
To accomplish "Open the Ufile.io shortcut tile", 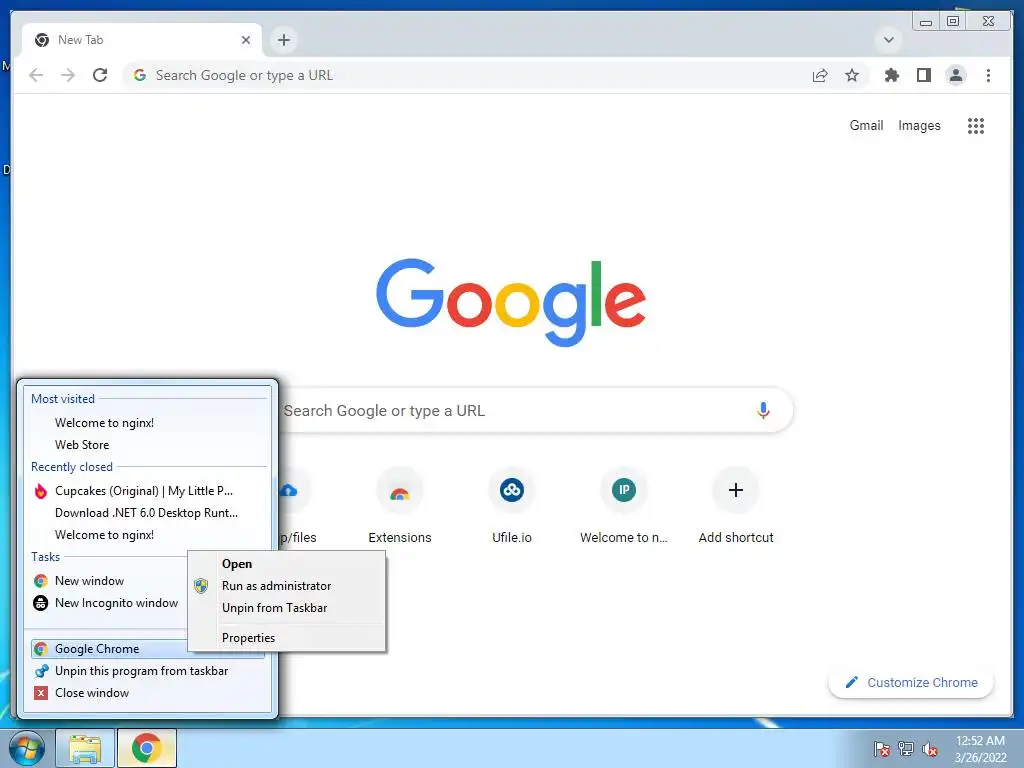I will tap(511, 506).
